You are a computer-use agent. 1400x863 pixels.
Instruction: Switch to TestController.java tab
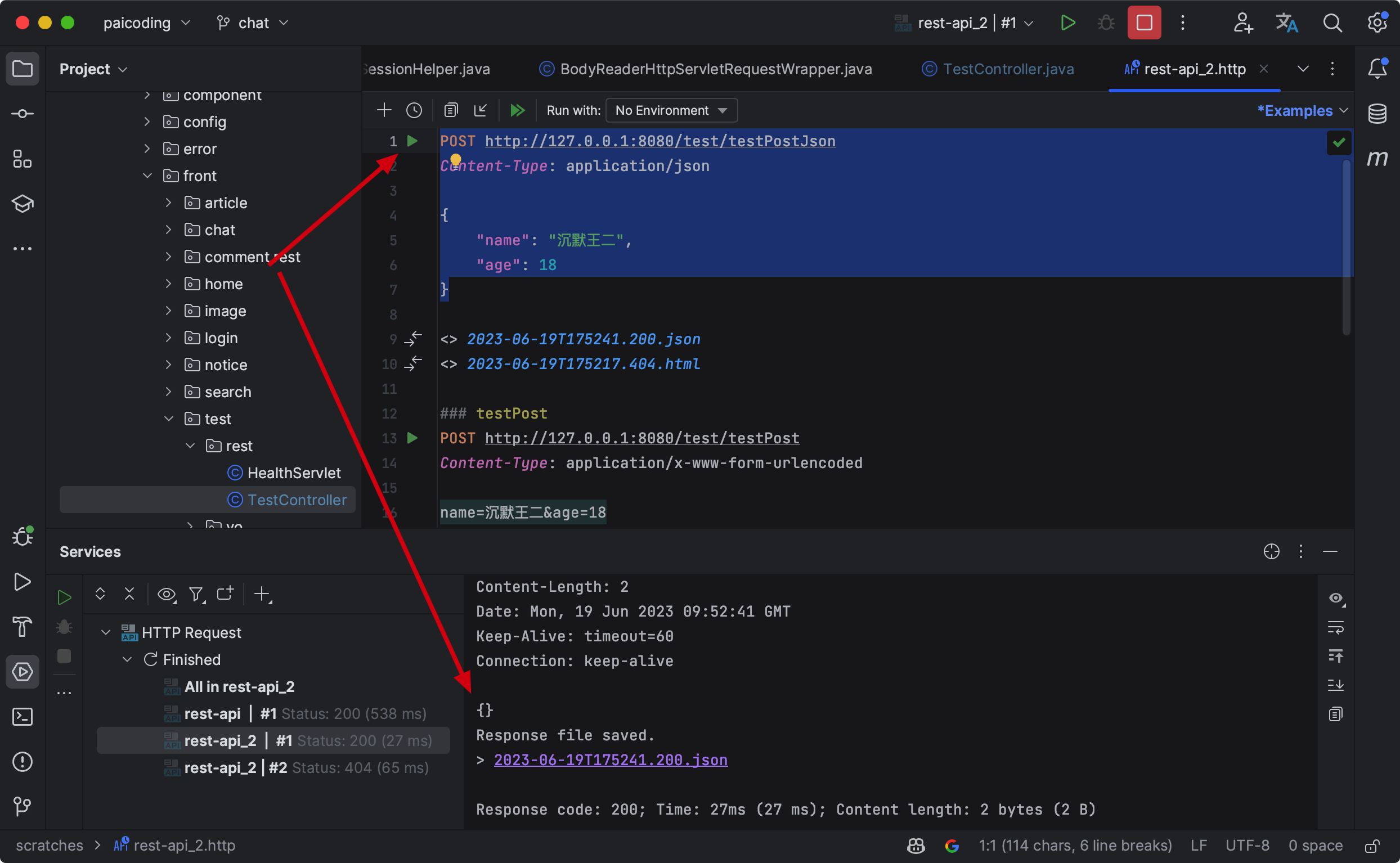1007,69
